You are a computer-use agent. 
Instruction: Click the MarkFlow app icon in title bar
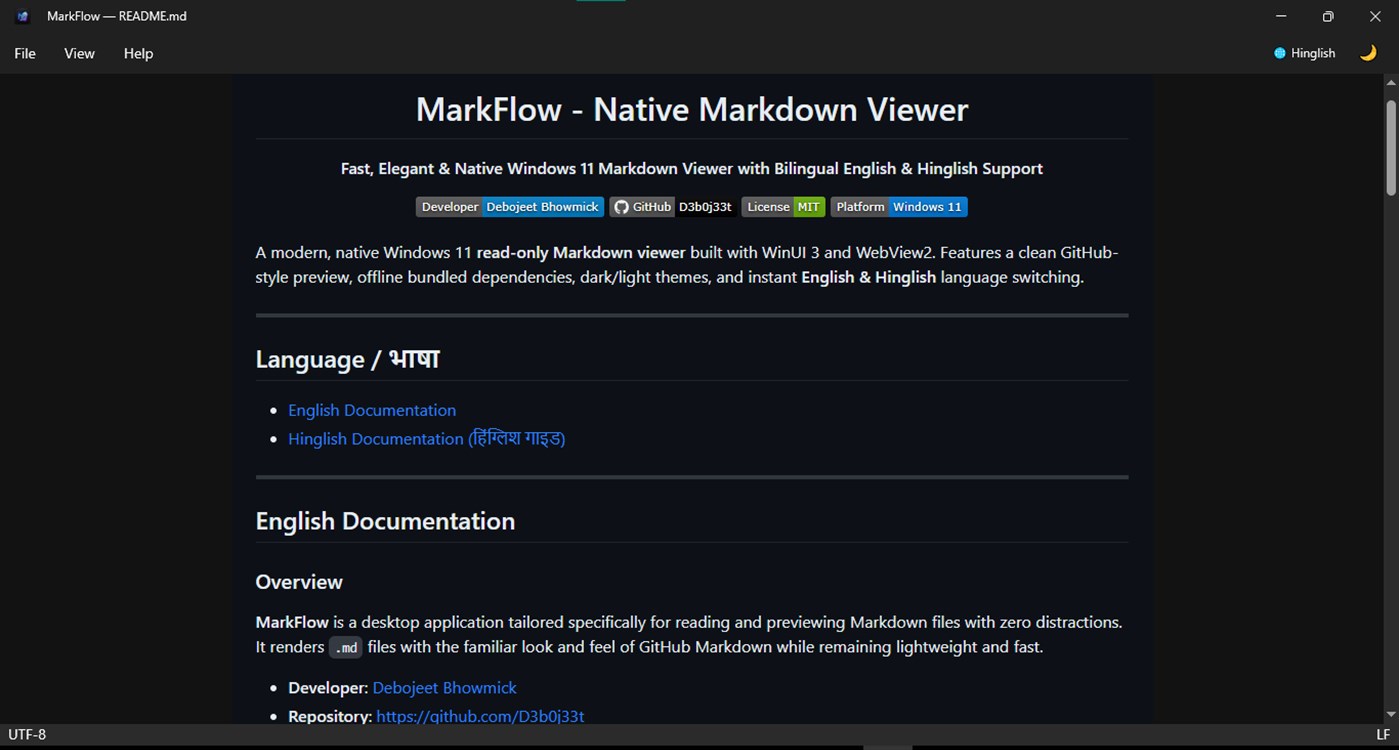point(23,16)
